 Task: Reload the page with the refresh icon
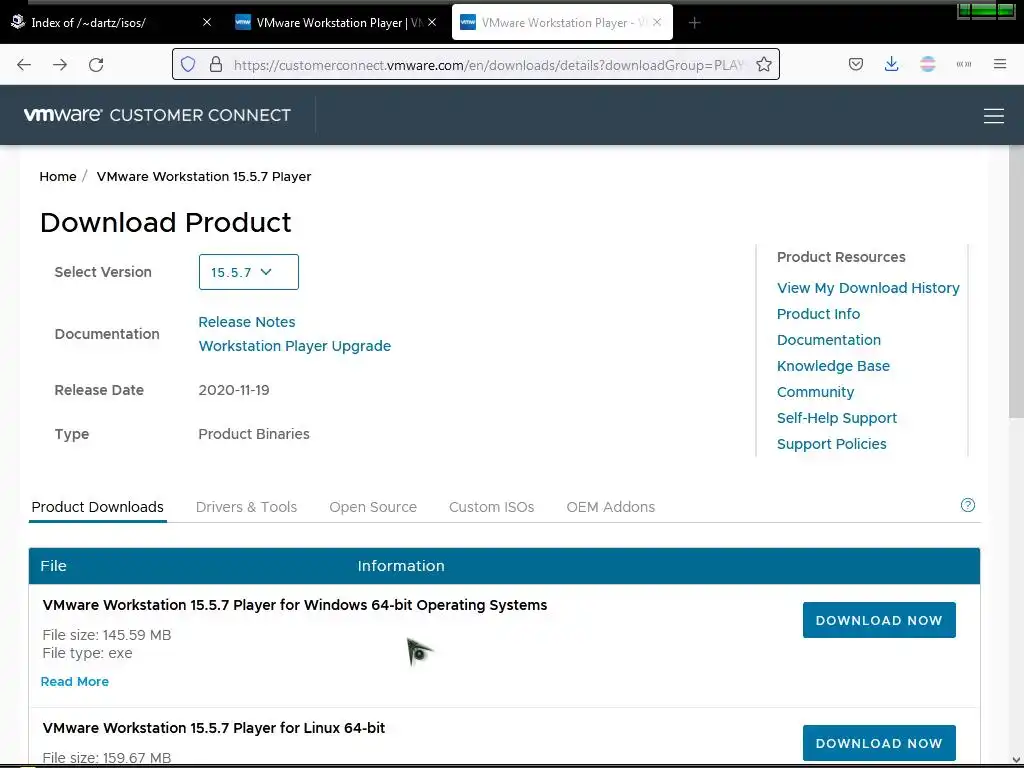point(96,65)
